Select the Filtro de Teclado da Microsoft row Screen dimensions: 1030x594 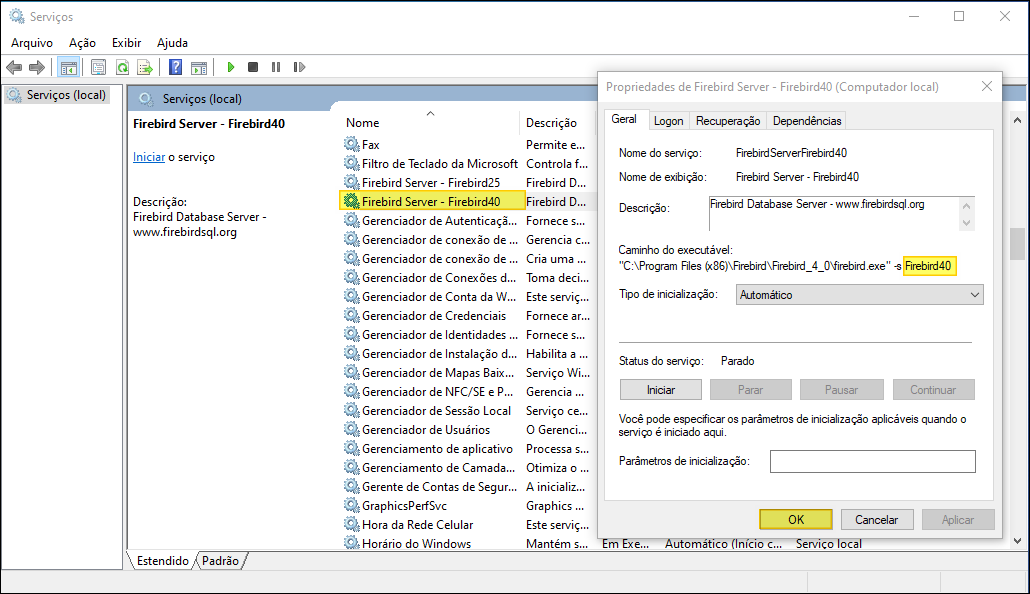tap(466, 163)
